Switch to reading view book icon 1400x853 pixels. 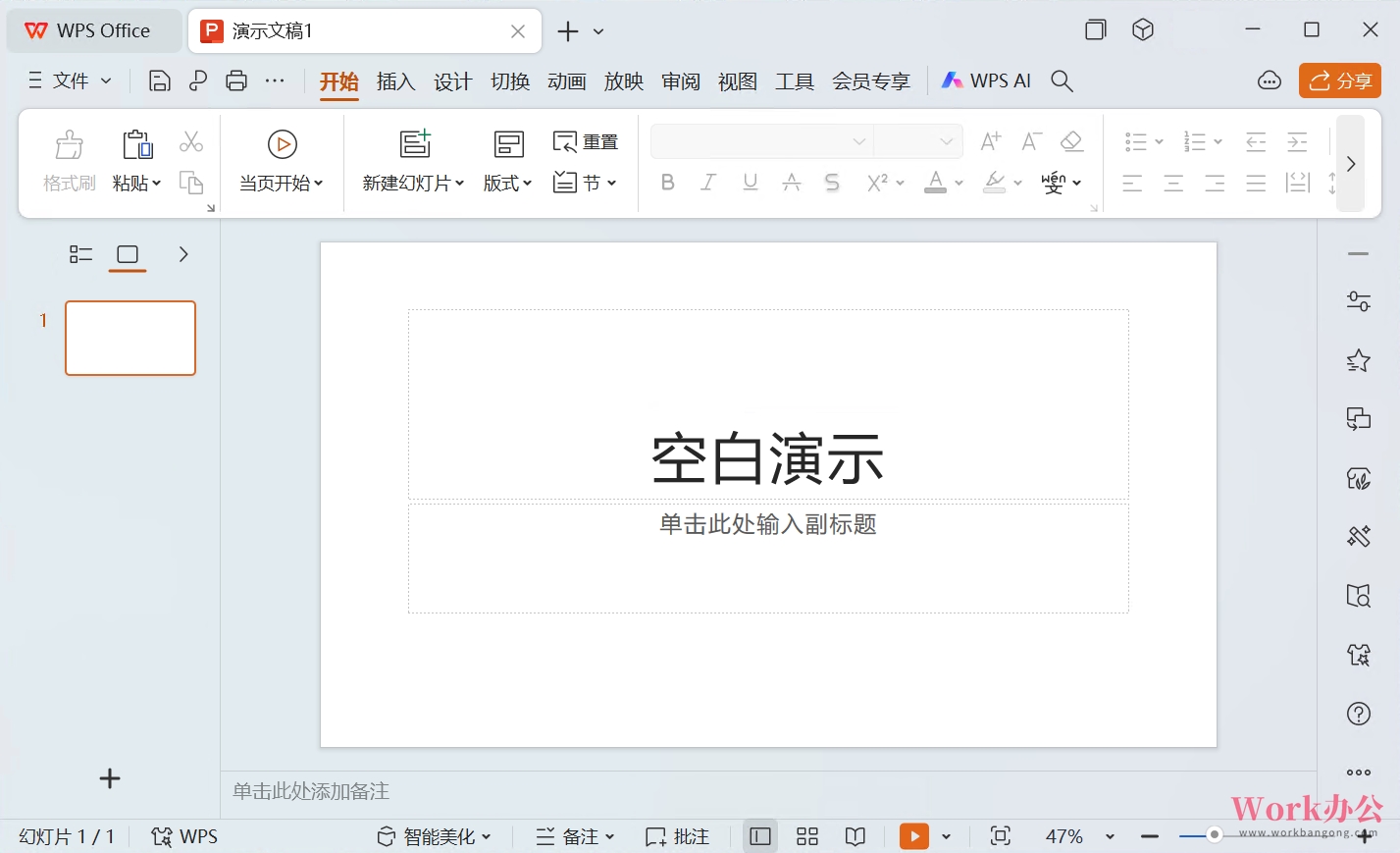pos(856,836)
